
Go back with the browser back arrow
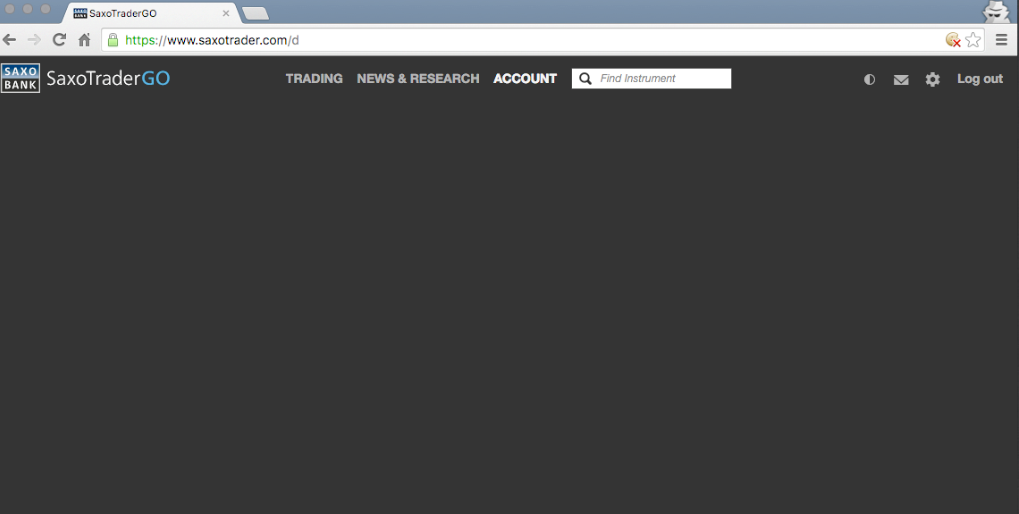pos(10,40)
